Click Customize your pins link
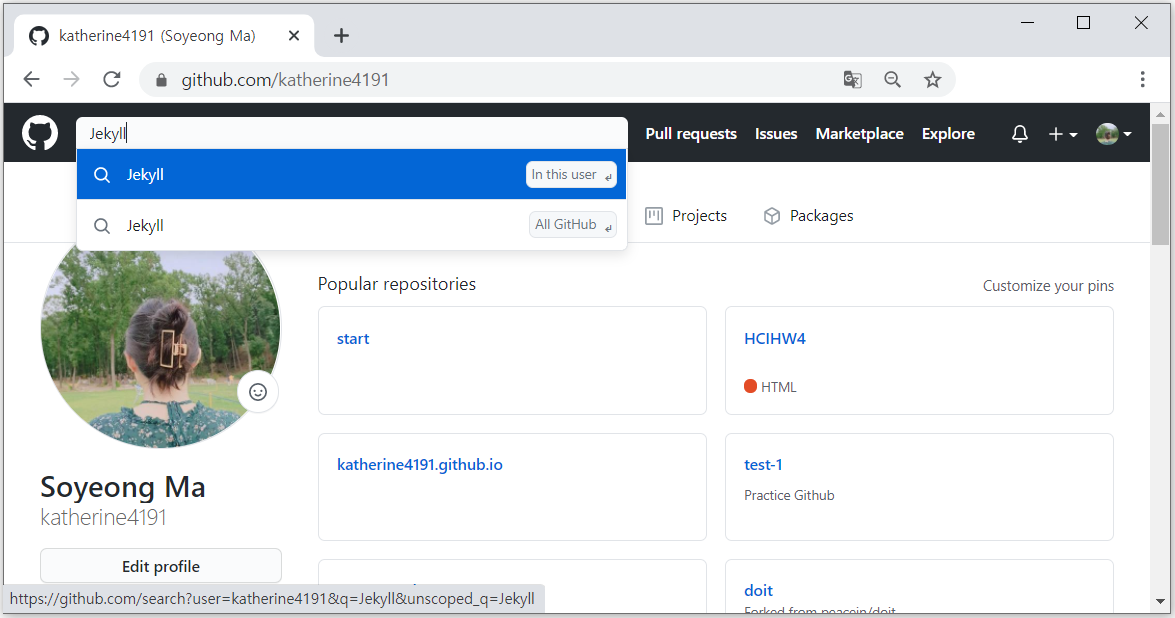1175x618 pixels. [1048, 286]
